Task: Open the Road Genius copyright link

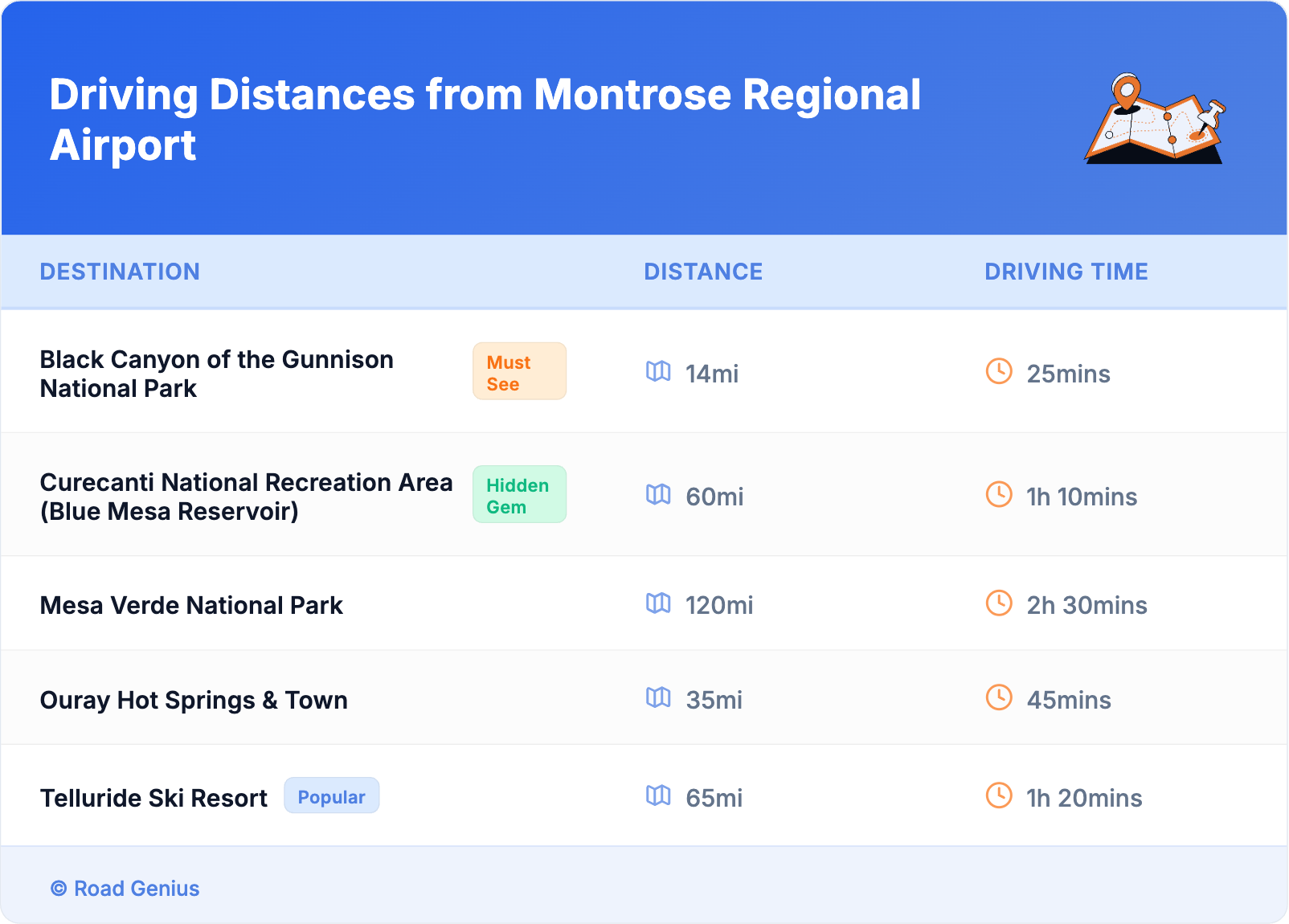Action: pos(125,889)
